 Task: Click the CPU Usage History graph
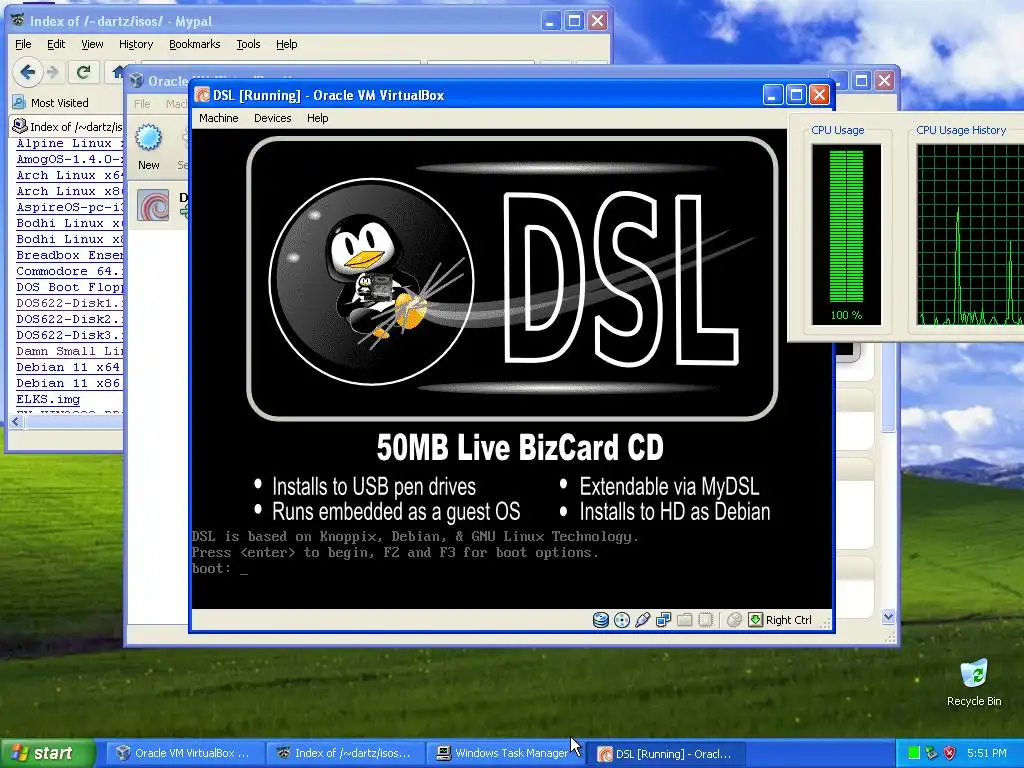(970, 235)
